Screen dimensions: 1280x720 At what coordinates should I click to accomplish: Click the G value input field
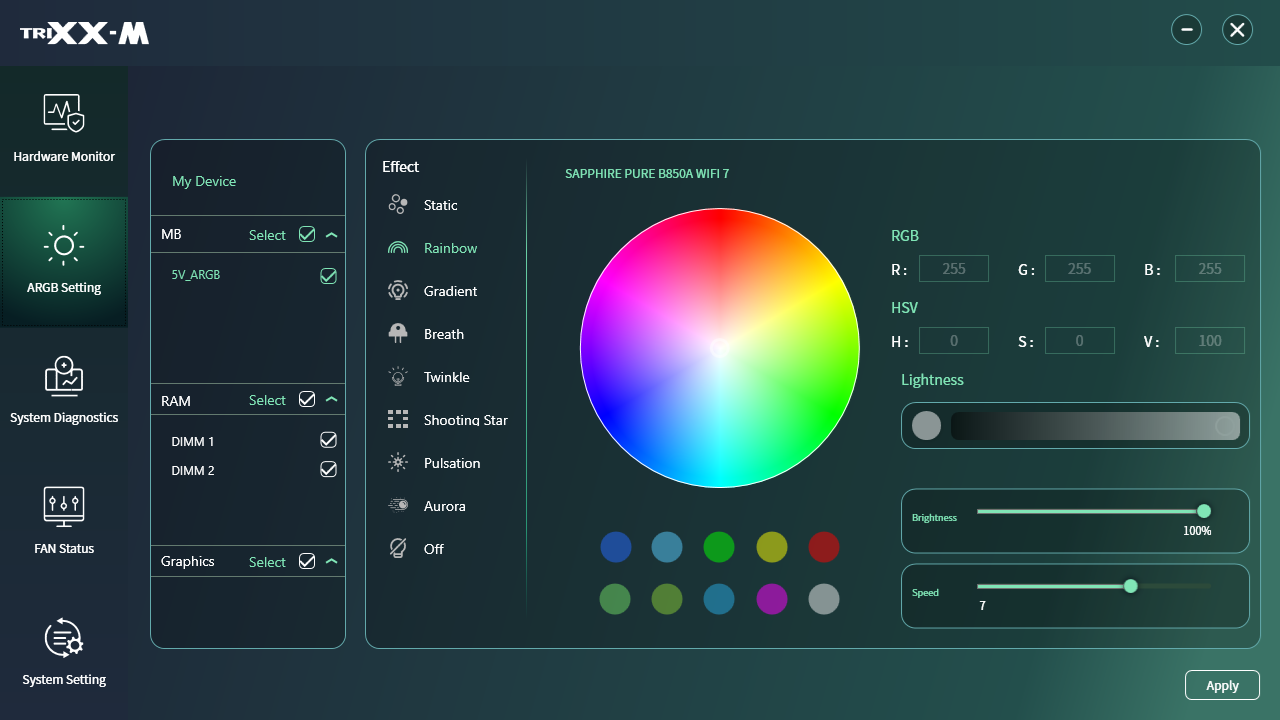coord(1080,268)
